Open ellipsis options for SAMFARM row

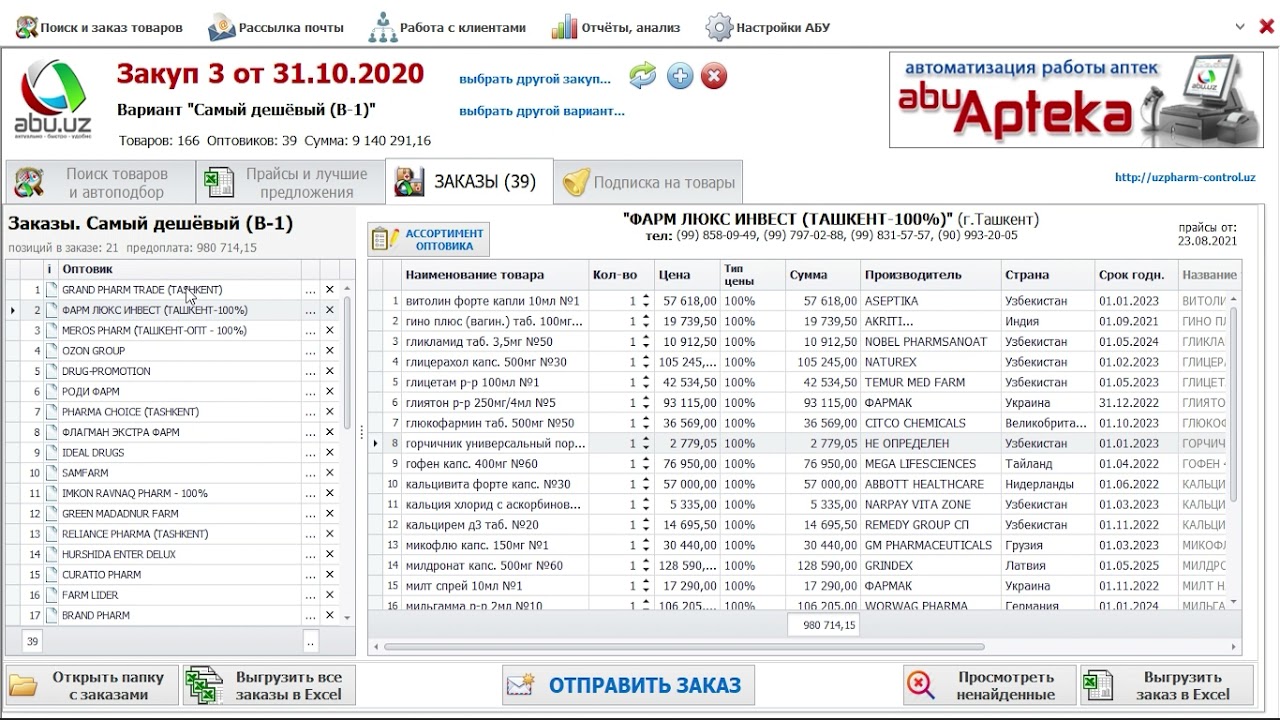point(310,473)
